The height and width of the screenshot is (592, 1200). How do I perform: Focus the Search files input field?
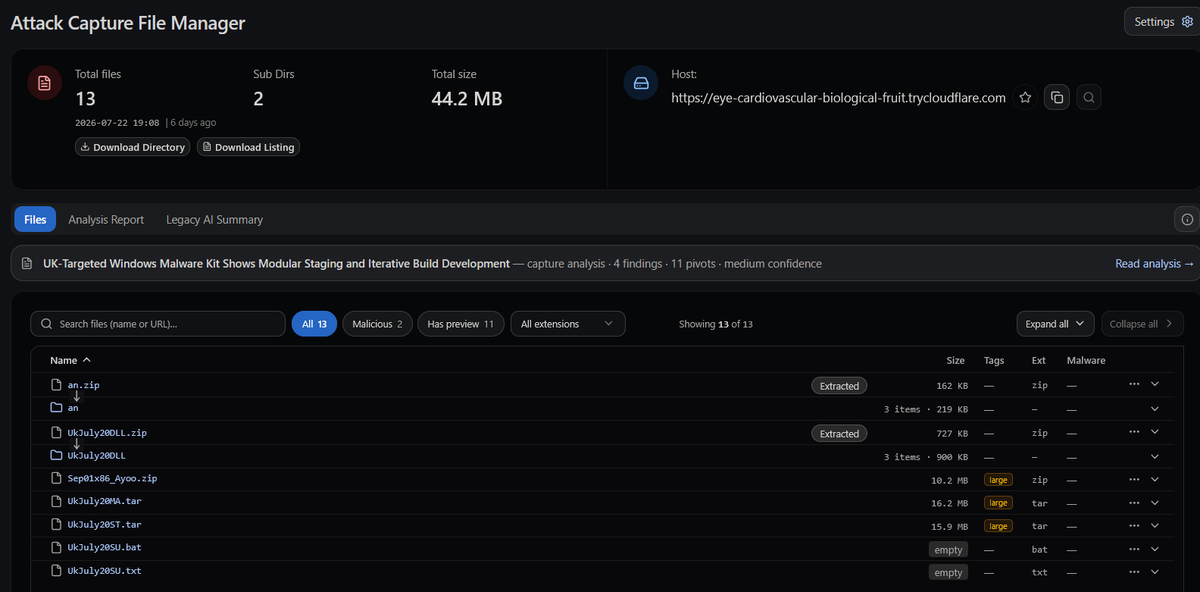pyautogui.click(x=158, y=324)
